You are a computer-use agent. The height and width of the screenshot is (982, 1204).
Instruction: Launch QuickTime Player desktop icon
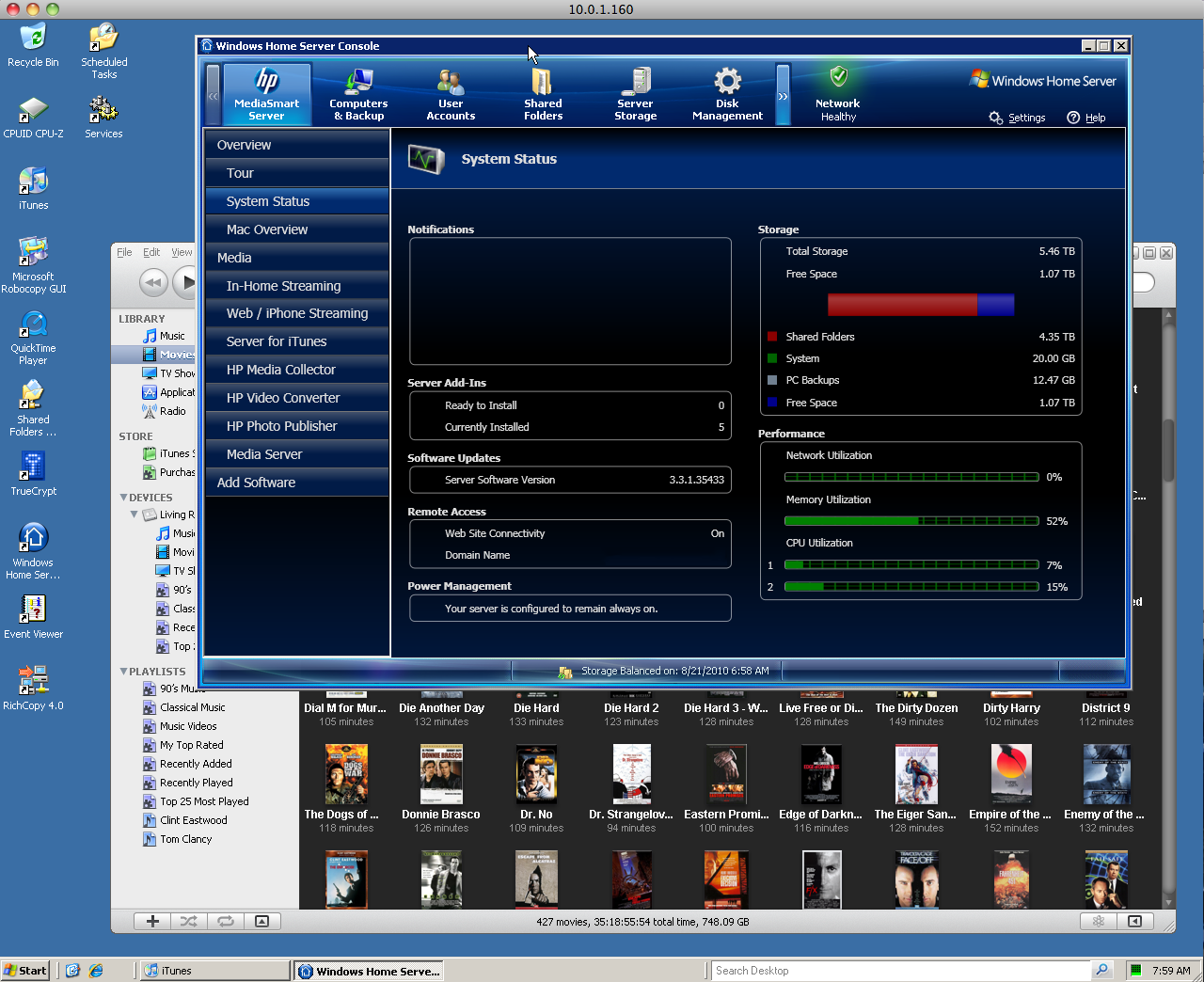33,338
